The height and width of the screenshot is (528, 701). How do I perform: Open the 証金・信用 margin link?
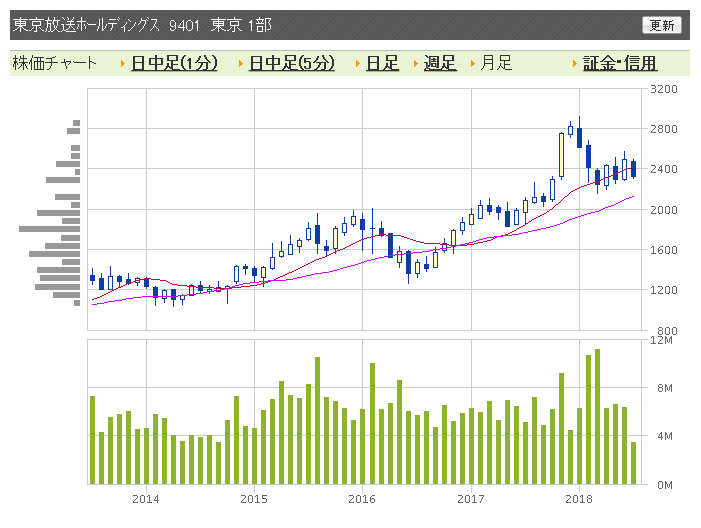click(620, 63)
